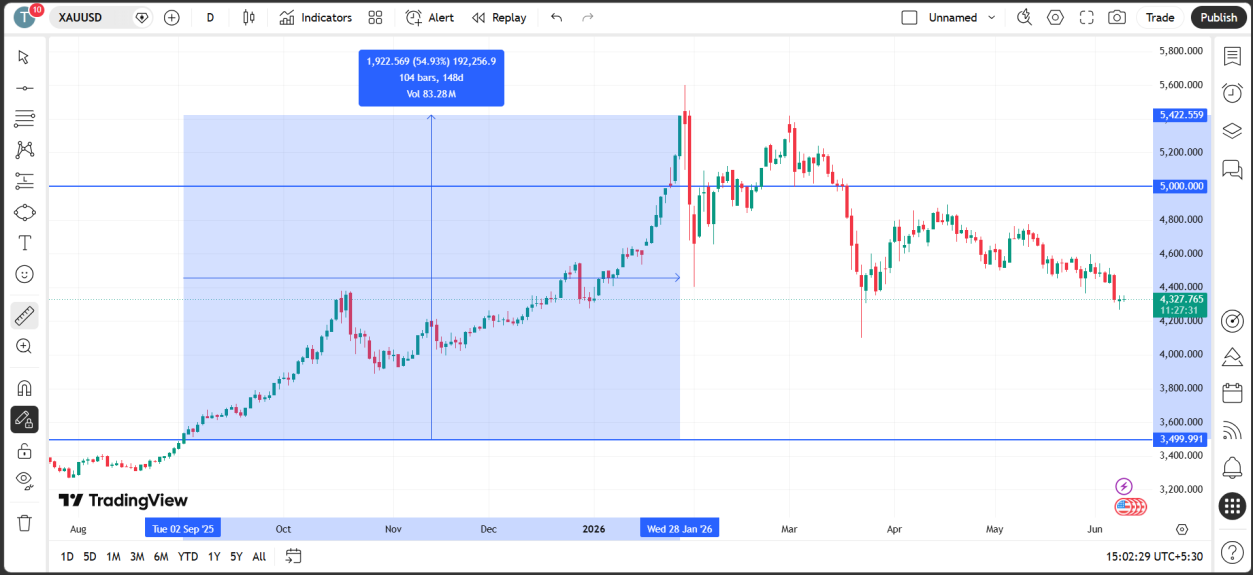The image size is (1253, 575).
Task: Open the object tree layers panel
Action: point(1232,131)
